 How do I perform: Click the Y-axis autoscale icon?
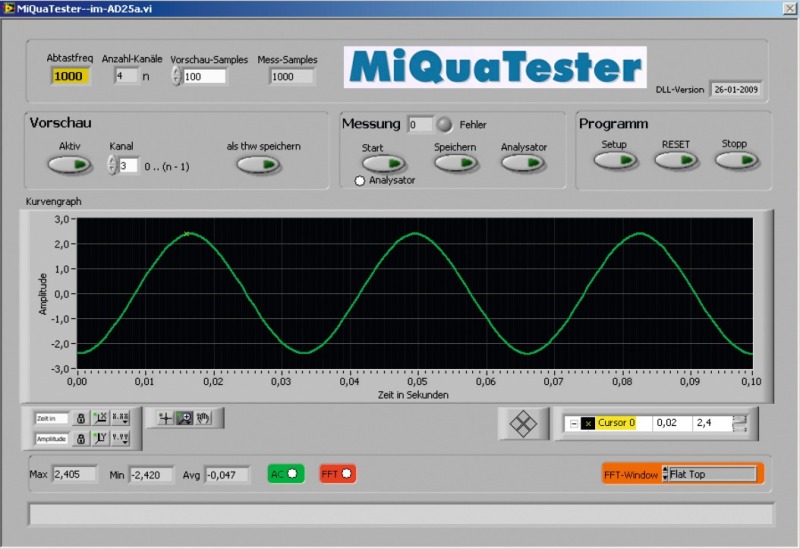[100, 438]
